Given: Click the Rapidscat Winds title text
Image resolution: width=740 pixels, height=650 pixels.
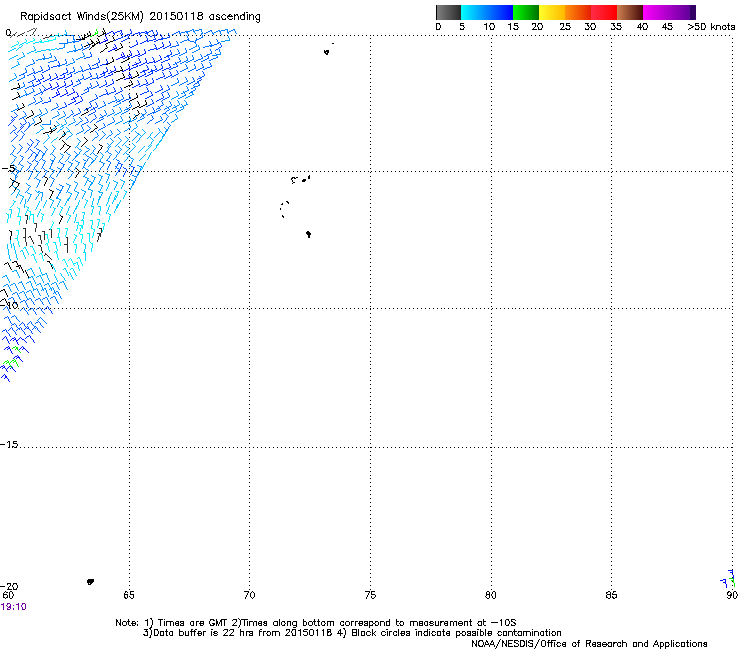Looking at the screenshot, I should pyautogui.click(x=140, y=16).
